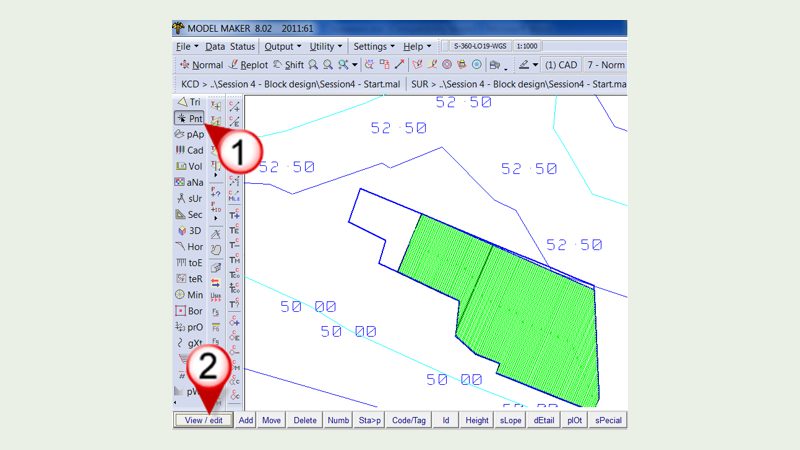The width and height of the screenshot is (800, 450).
Task: Open the Sec sections module
Action: pos(189,215)
